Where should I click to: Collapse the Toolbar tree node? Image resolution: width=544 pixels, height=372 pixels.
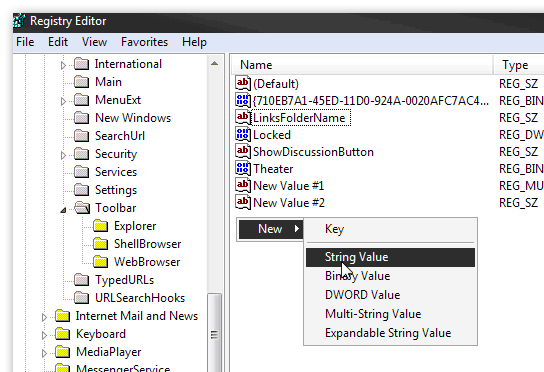click(63, 210)
